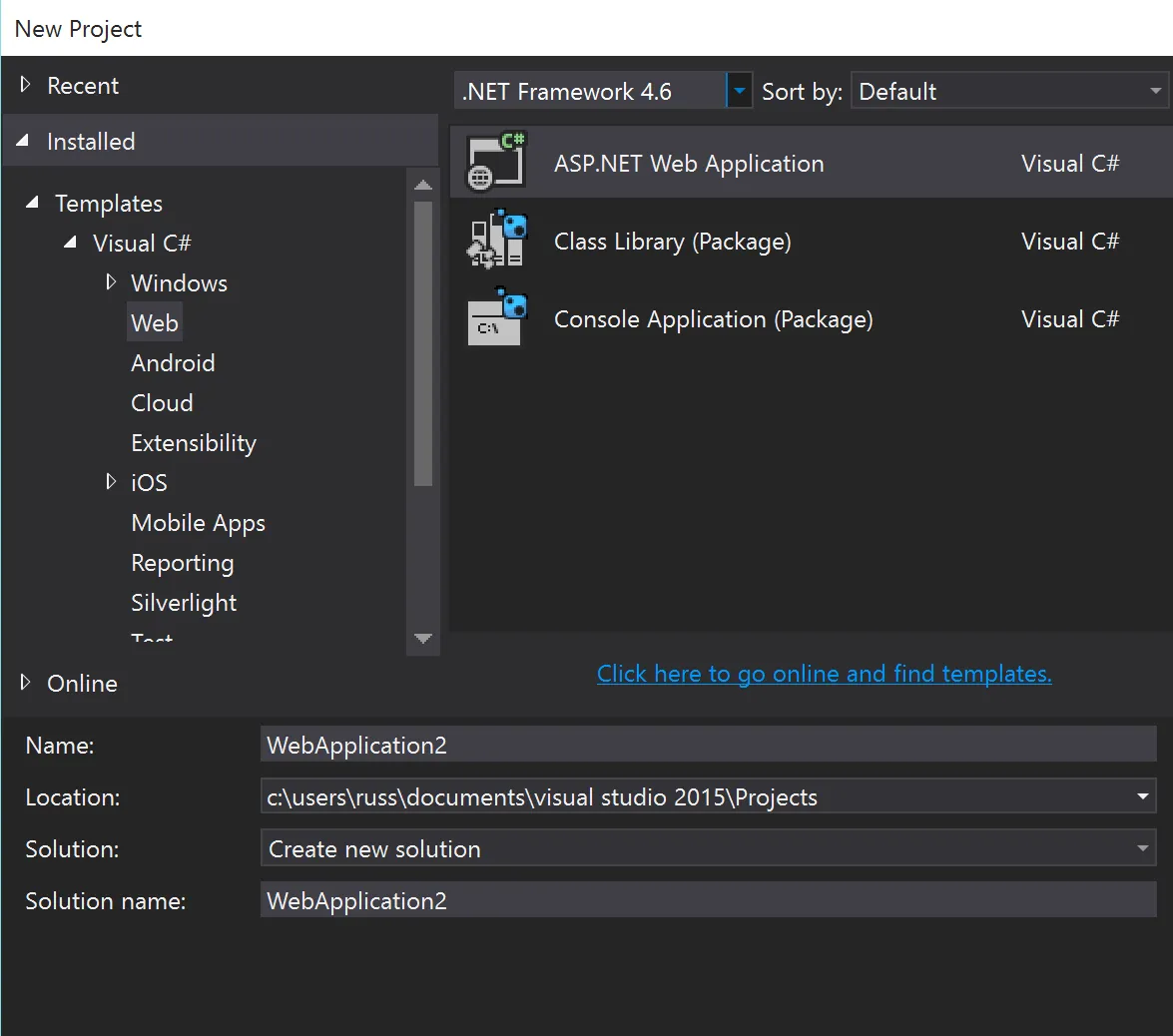
Task: Select the Android template category
Action: (x=173, y=363)
